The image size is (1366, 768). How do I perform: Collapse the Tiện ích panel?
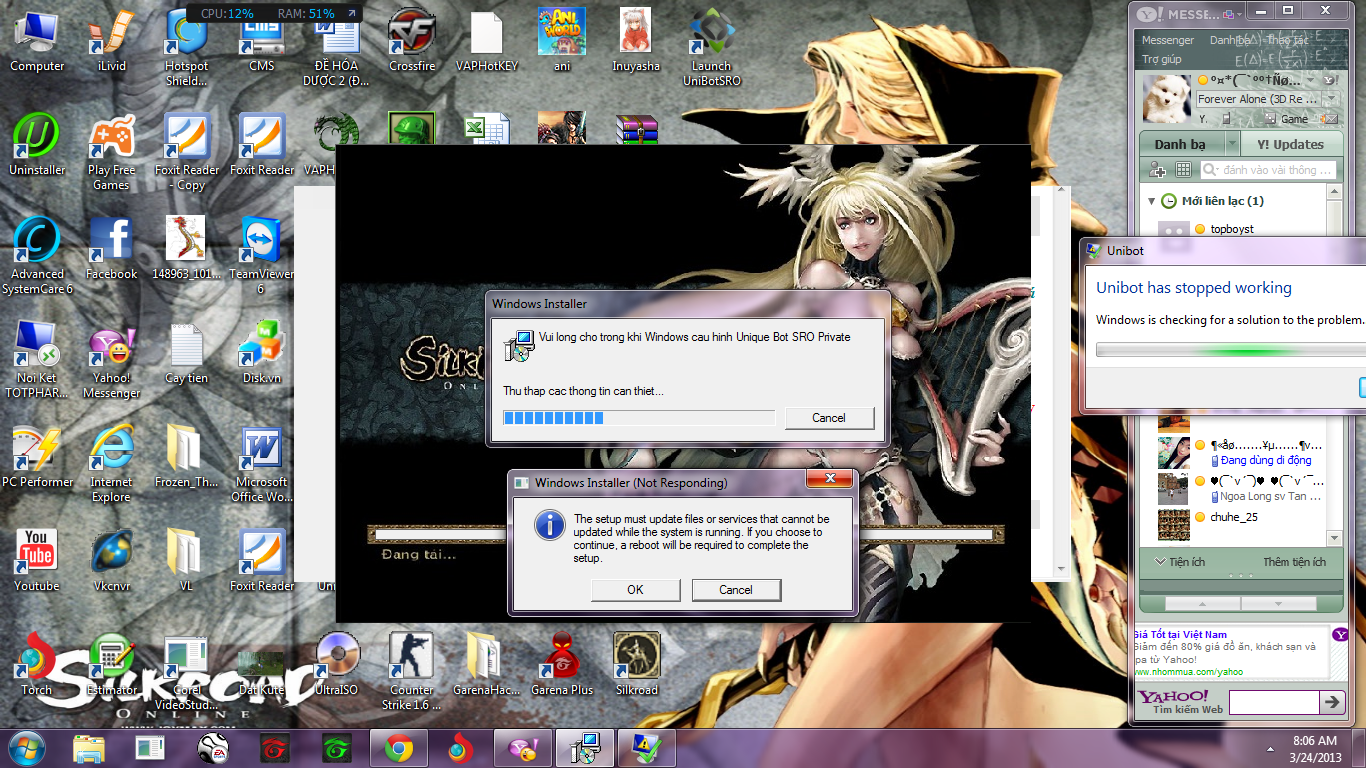(1160, 562)
